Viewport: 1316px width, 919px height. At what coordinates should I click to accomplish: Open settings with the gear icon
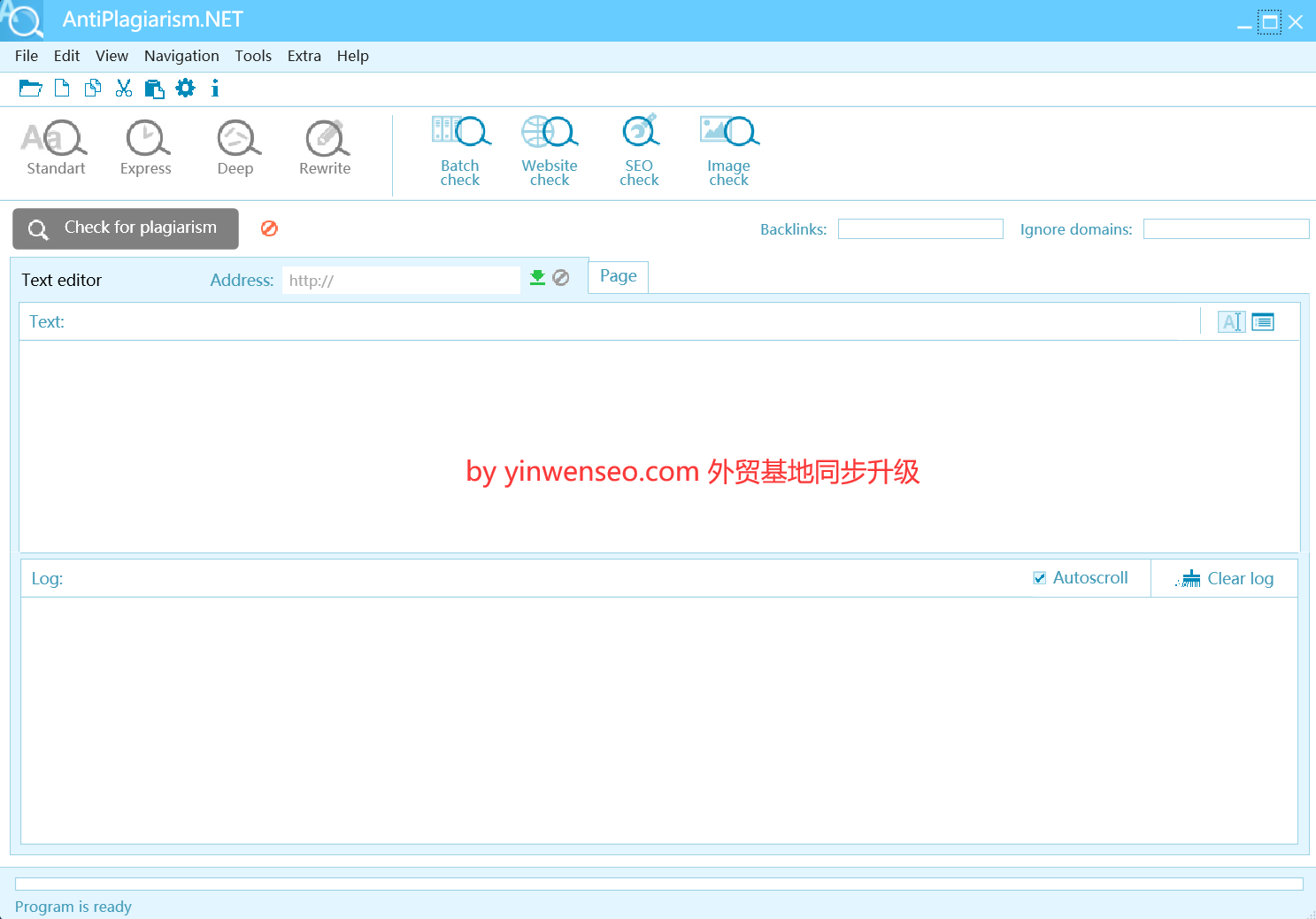point(185,89)
